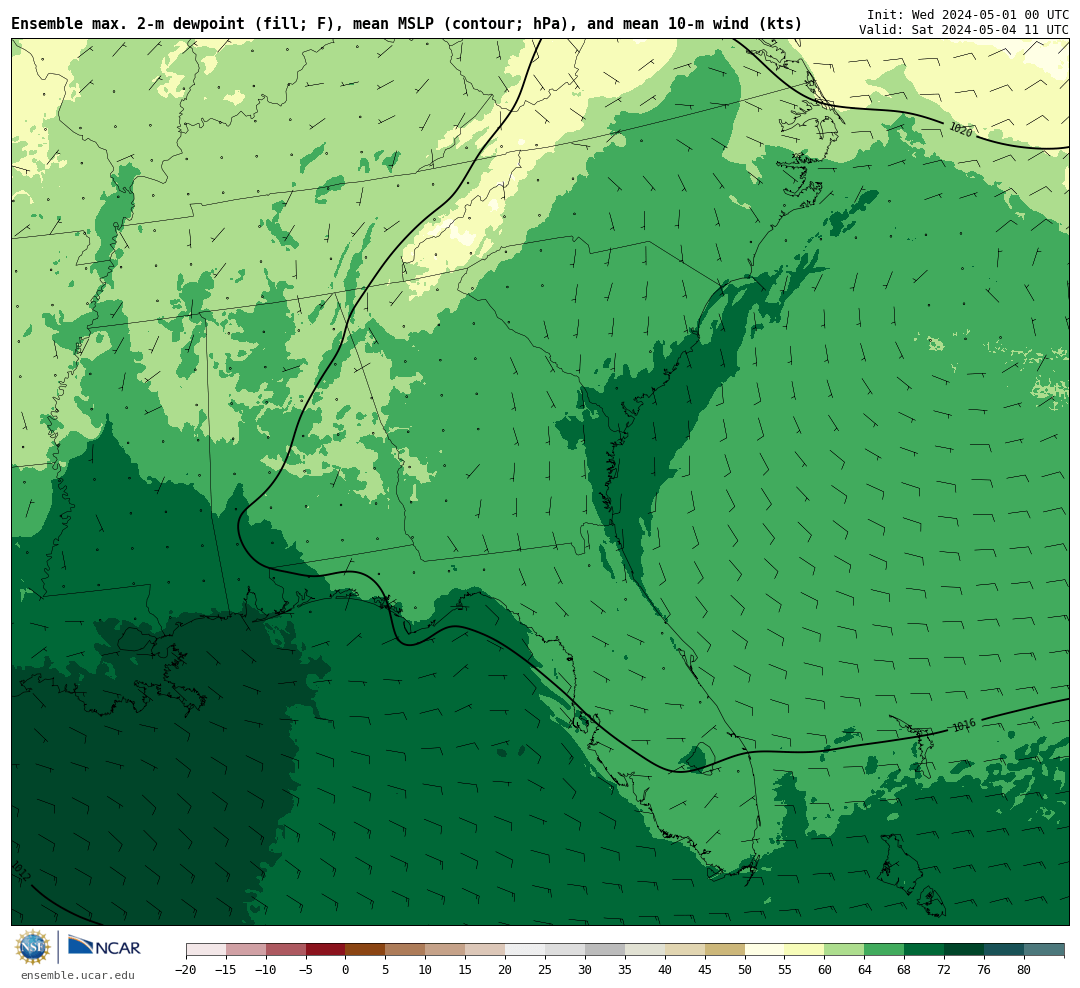Image resolution: width=1080 pixels, height=988 pixels.
Task: Click the 1012 contour label
Action: (21, 872)
